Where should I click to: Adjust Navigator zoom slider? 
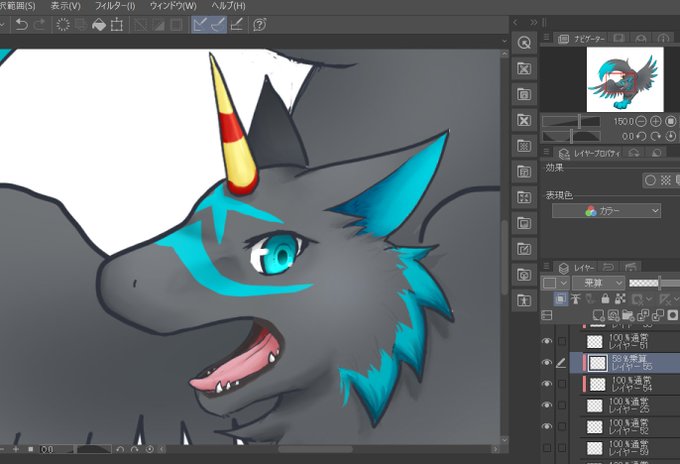coord(572,121)
